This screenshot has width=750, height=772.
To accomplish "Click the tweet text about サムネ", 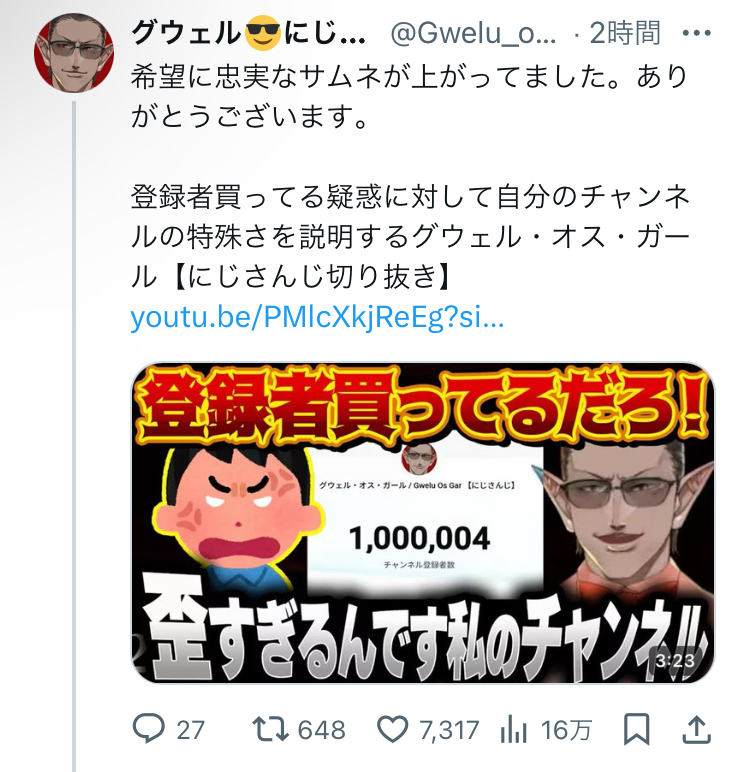I will [409, 97].
